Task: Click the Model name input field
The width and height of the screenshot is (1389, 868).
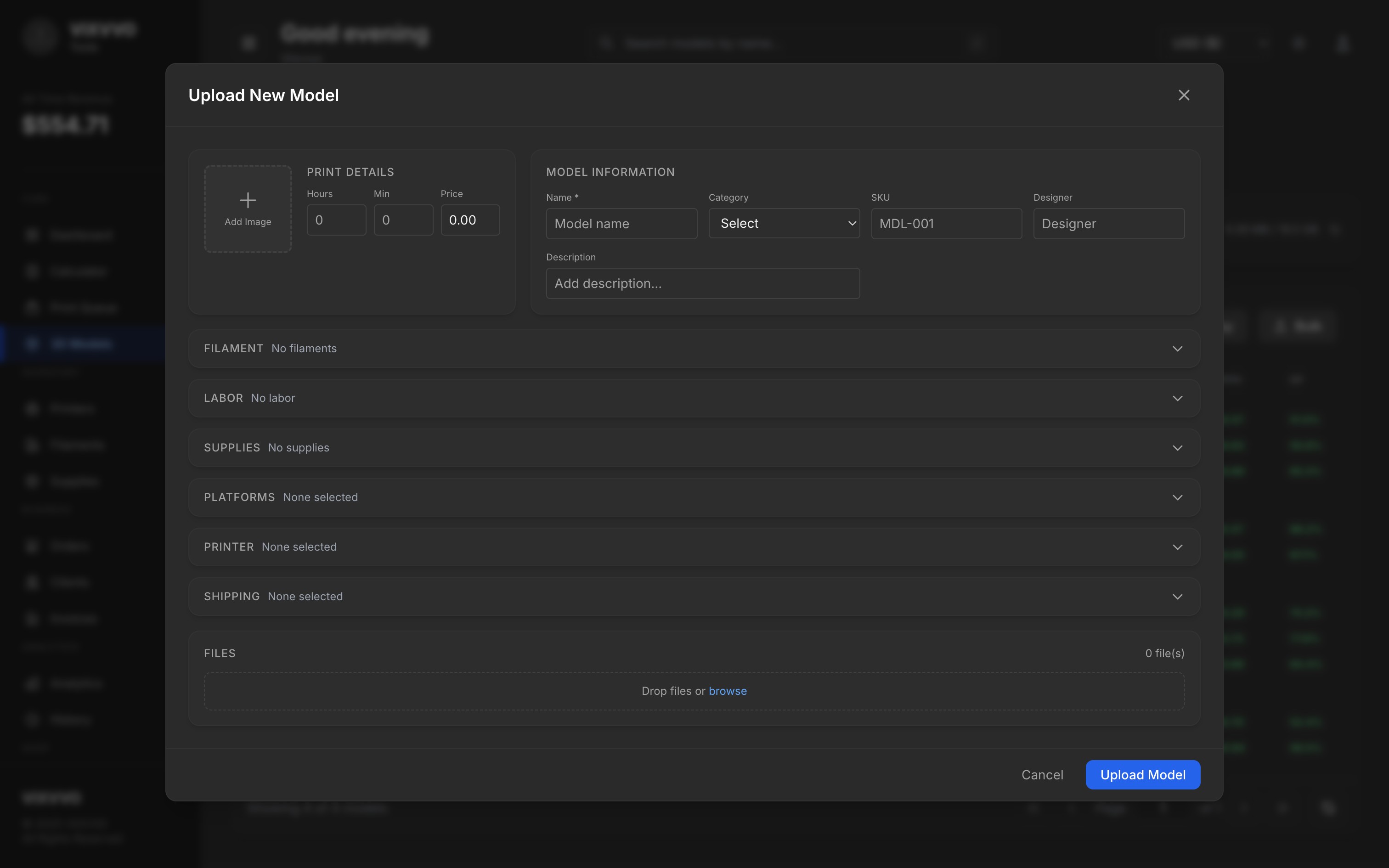Action: [621, 223]
